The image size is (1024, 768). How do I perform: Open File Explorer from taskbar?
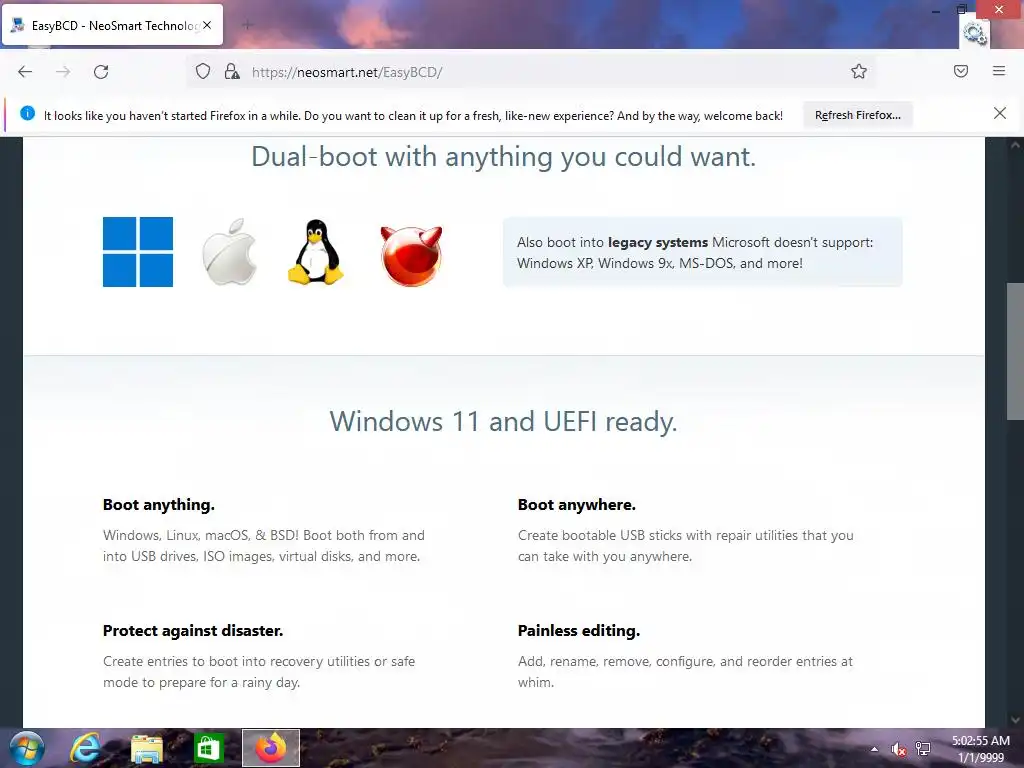click(x=147, y=748)
